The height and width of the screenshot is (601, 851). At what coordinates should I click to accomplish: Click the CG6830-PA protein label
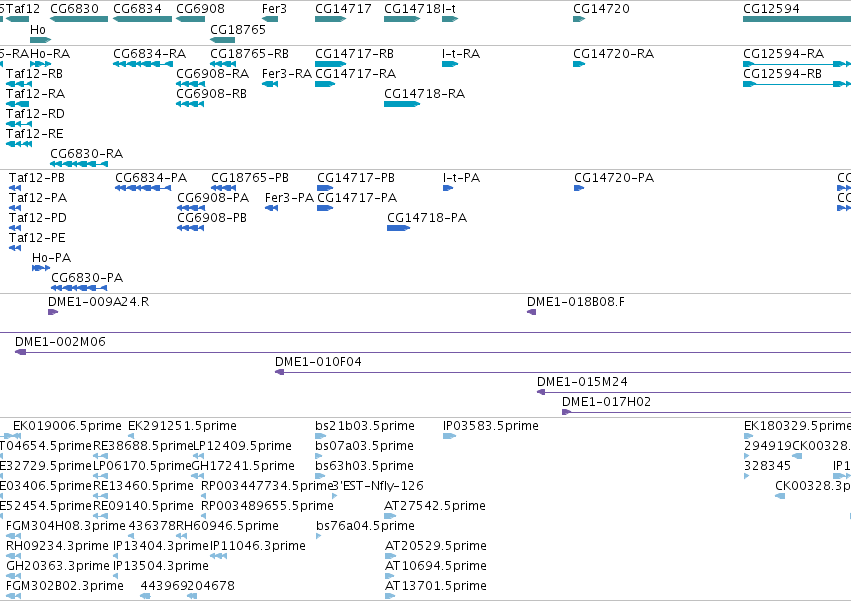point(87,277)
